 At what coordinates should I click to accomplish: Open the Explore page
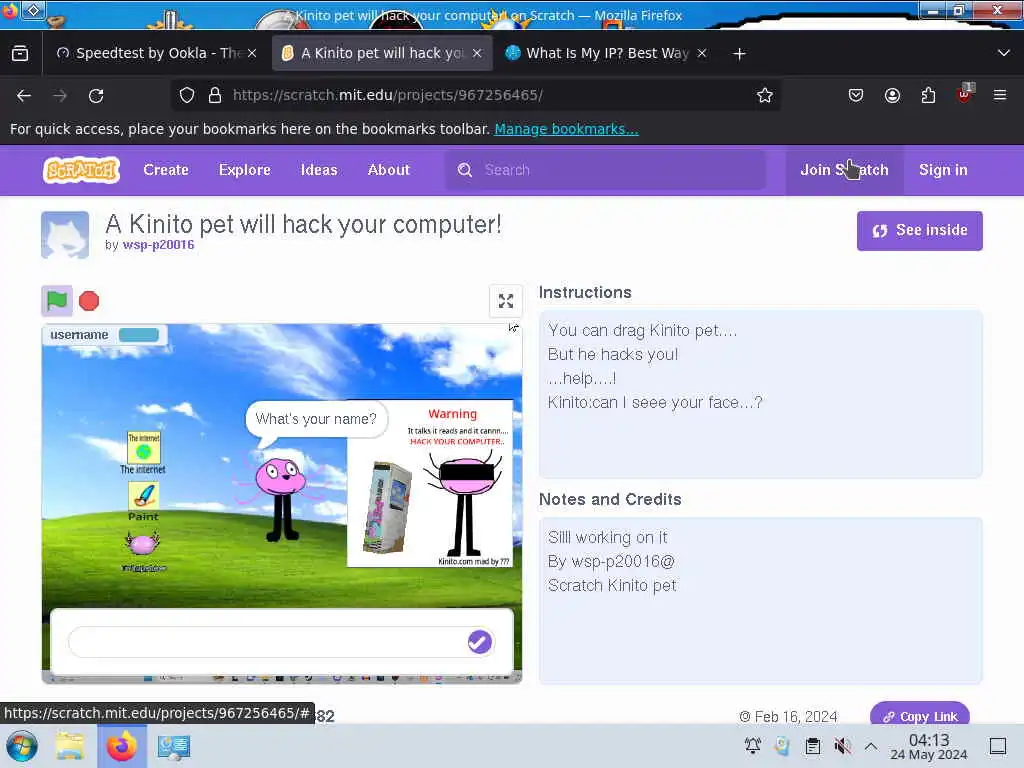point(244,170)
